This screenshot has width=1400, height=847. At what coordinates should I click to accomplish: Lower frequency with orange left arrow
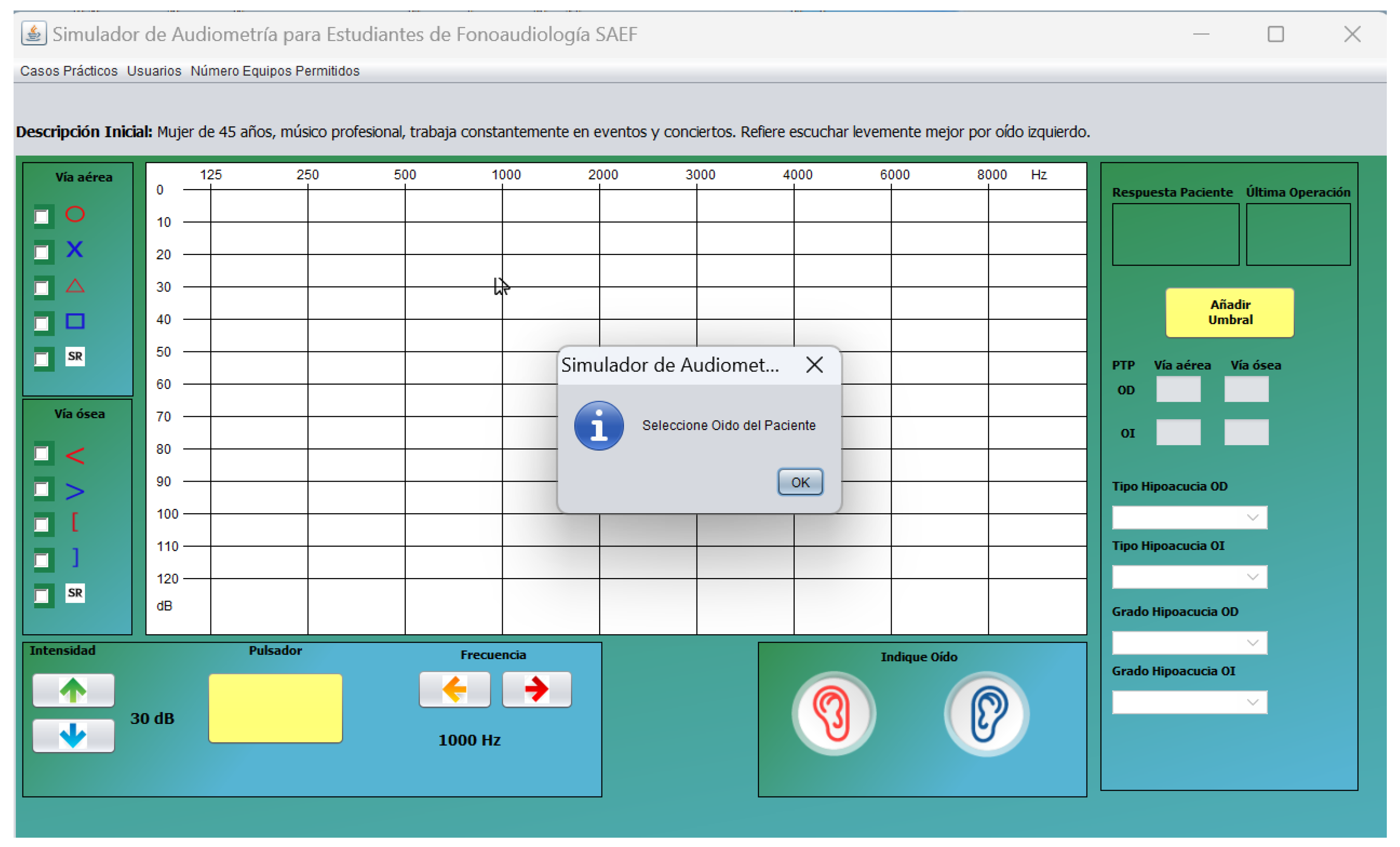(x=454, y=689)
